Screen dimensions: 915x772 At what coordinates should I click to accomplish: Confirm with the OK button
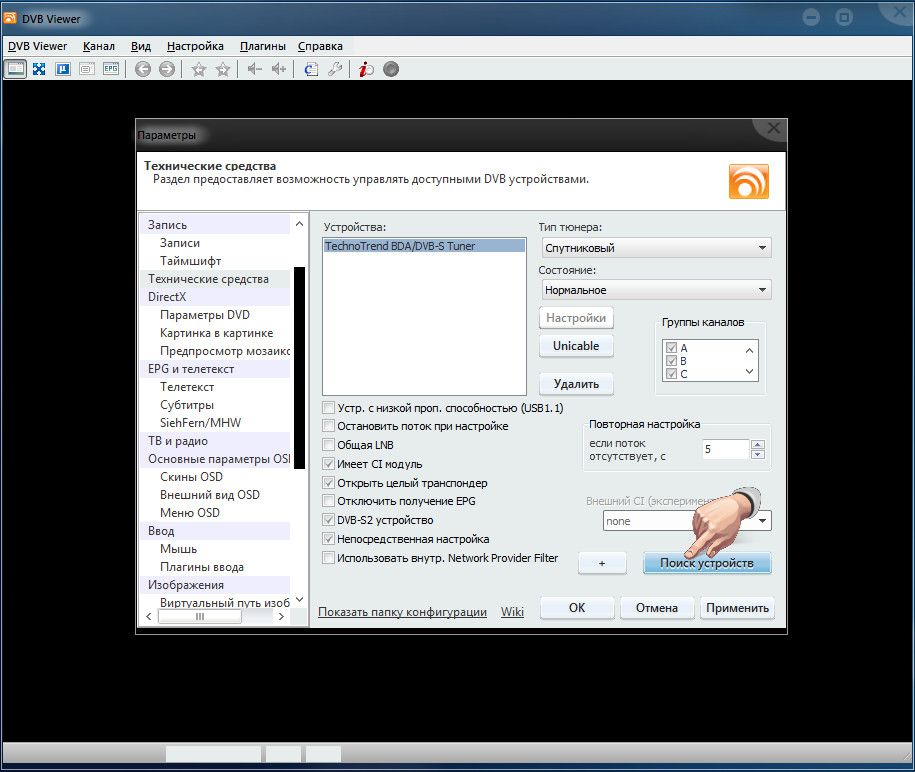click(x=577, y=608)
